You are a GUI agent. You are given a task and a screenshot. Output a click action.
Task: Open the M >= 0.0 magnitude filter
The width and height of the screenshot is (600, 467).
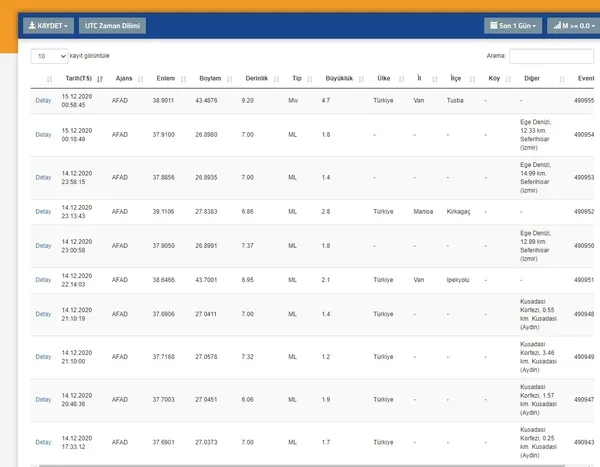click(x=573, y=26)
